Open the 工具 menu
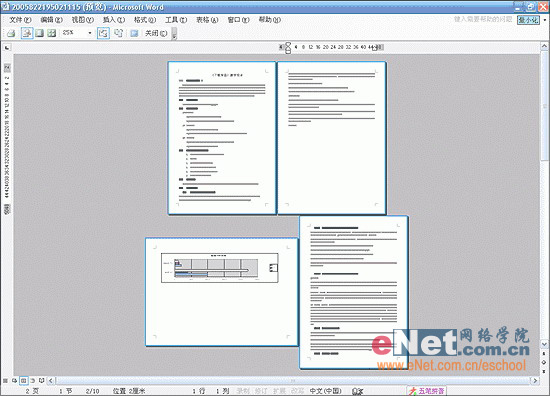Screen dimensions: 550x396 click(x=176, y=20)
